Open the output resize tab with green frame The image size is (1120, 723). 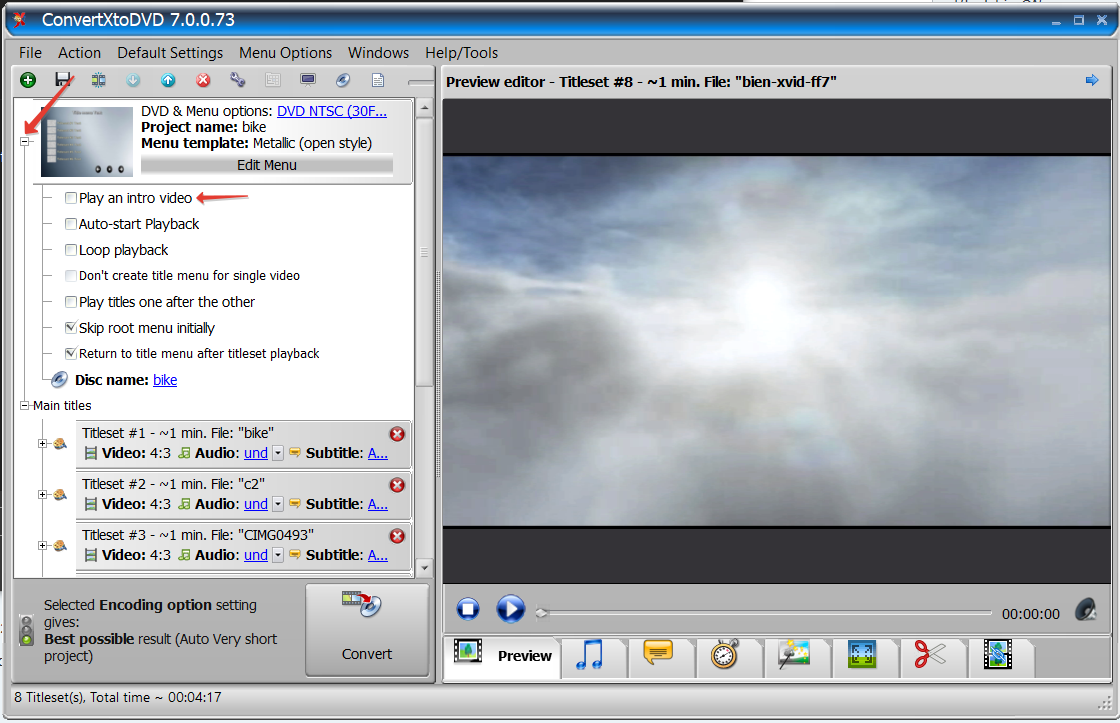862,654
